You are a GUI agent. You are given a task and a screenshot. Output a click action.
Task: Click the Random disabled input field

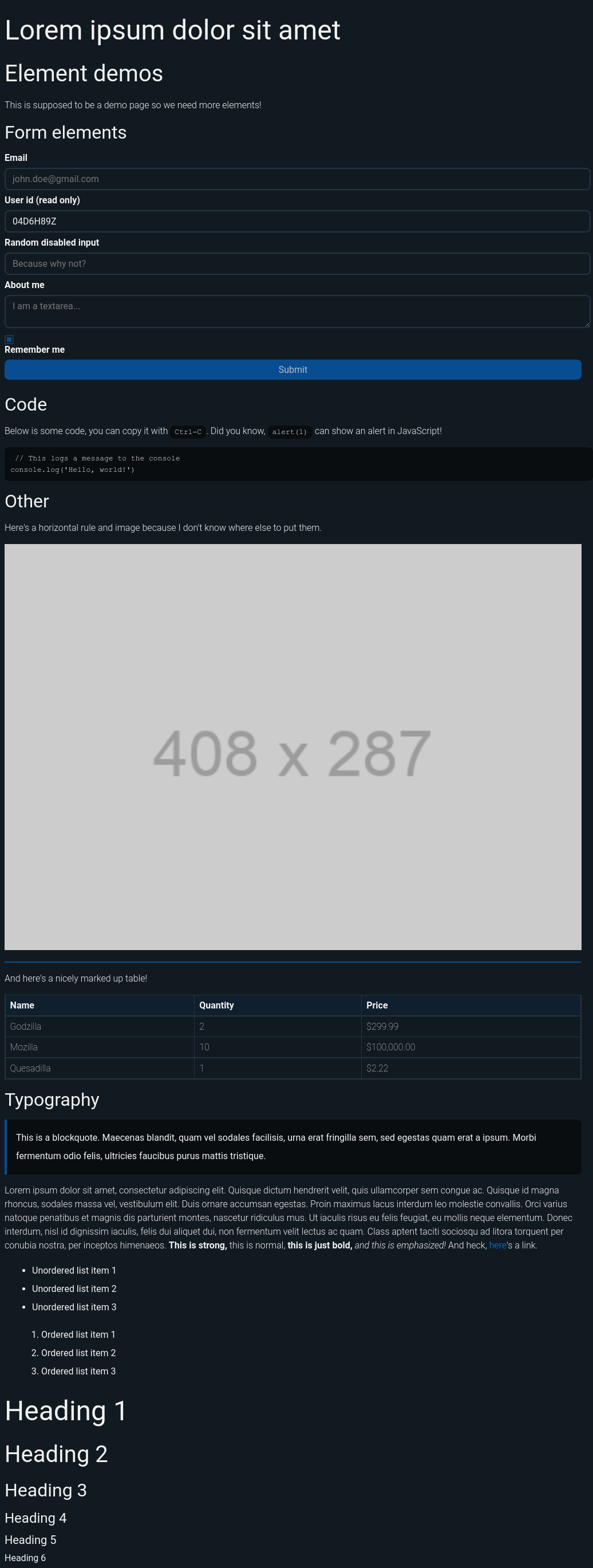click(x=297, y=263)
